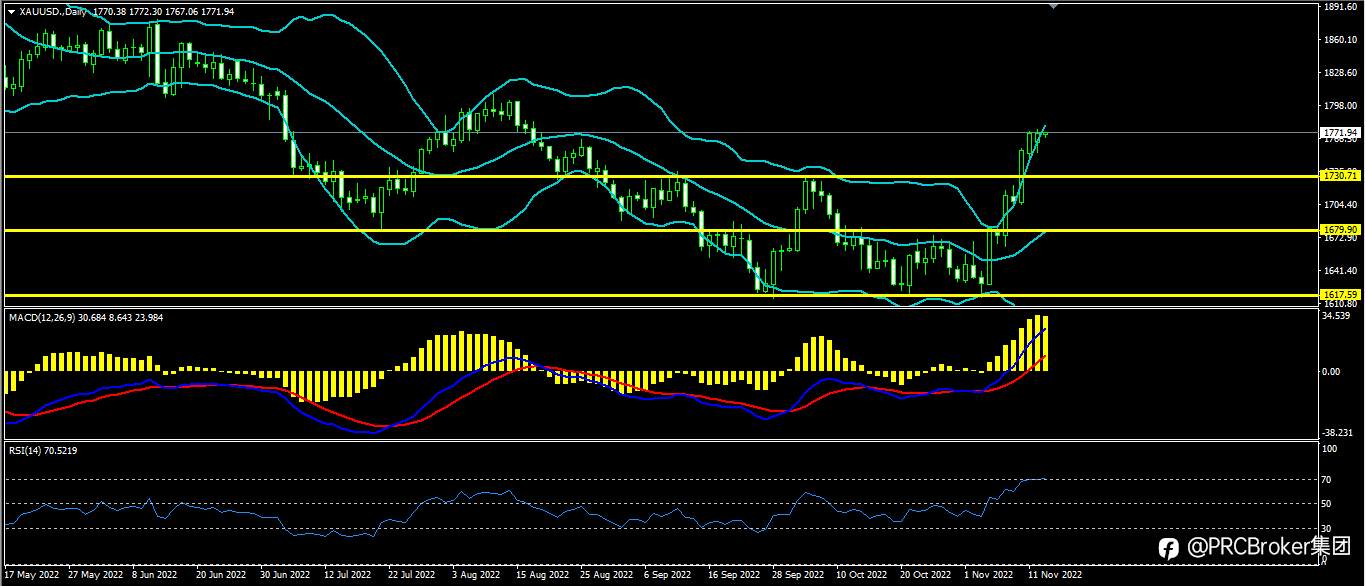Click the 11 Nov 2022 date label
Viewport: 1366px width, 586px height.
(1055, 575)
